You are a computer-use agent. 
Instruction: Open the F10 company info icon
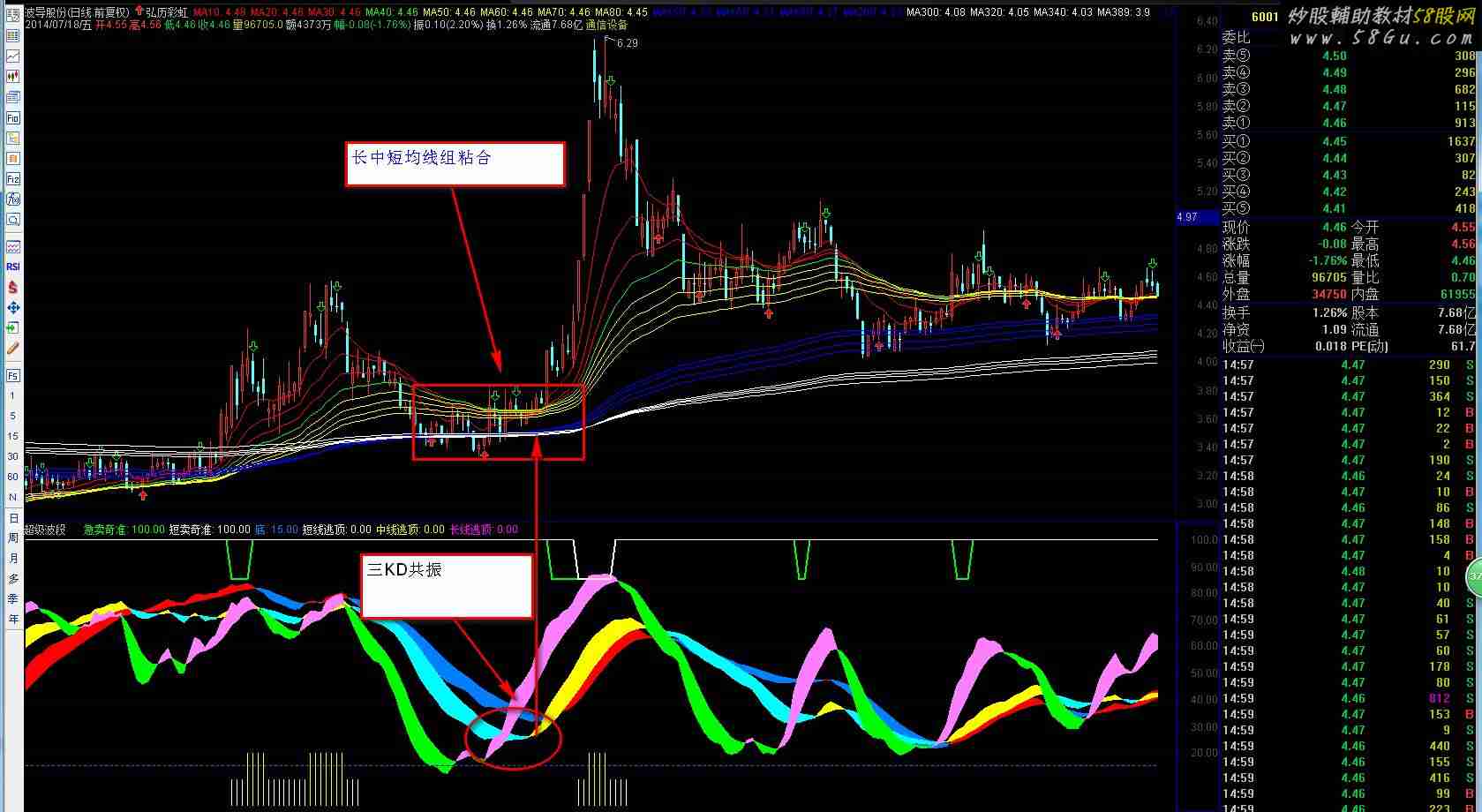pos(13,118)
